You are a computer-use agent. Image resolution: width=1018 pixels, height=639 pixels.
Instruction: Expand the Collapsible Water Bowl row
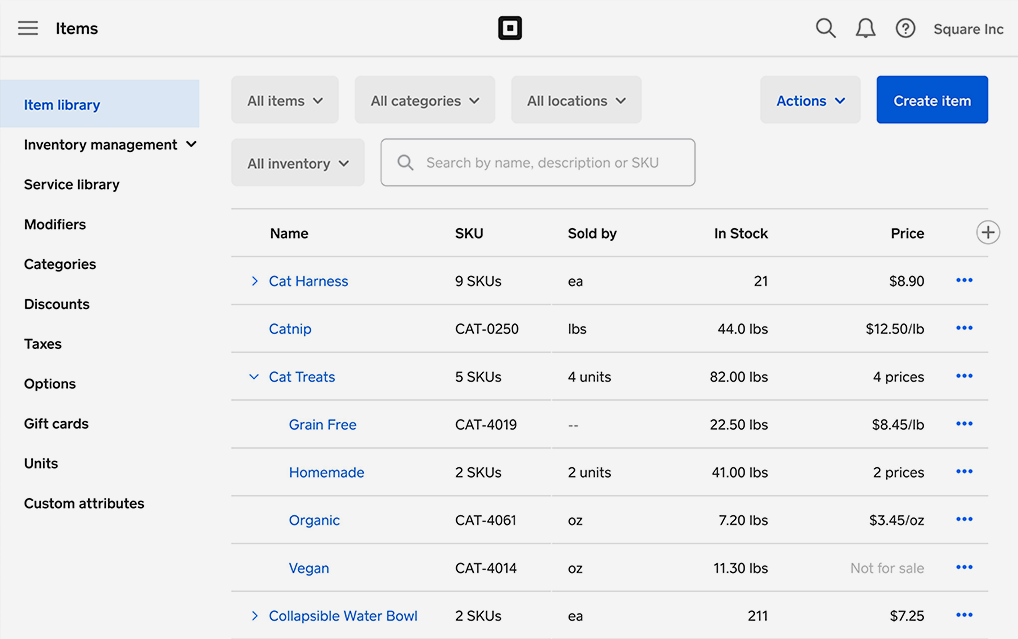(x=254, y=616)
